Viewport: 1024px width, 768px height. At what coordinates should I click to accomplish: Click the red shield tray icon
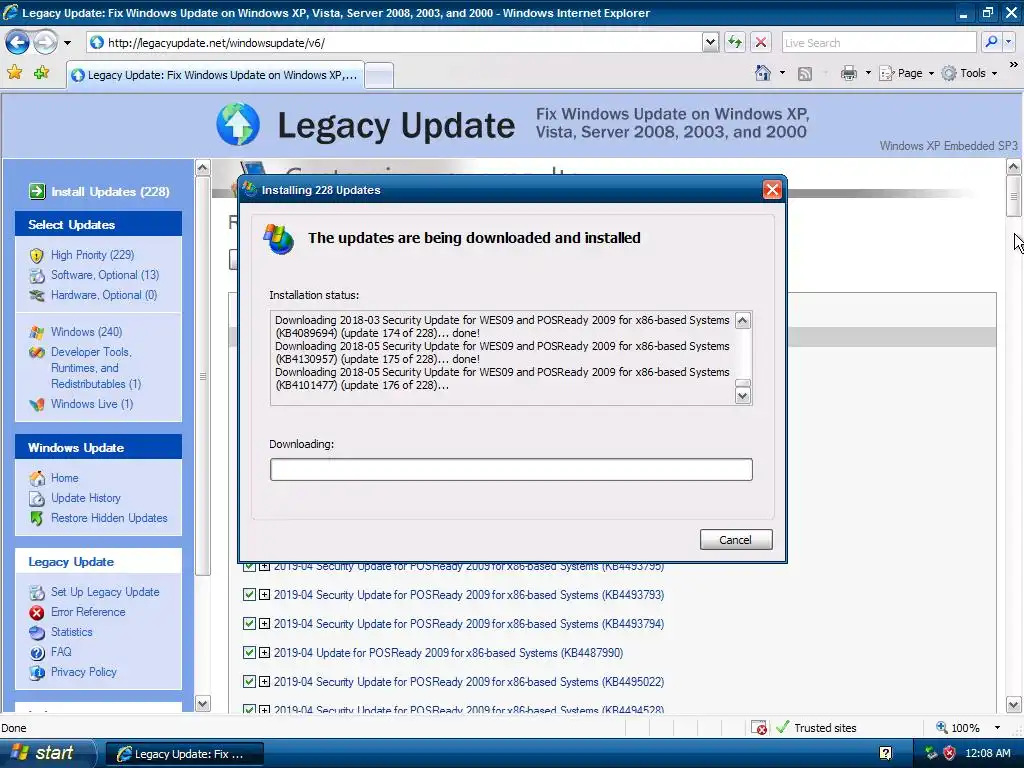click(x=949, y=753)
